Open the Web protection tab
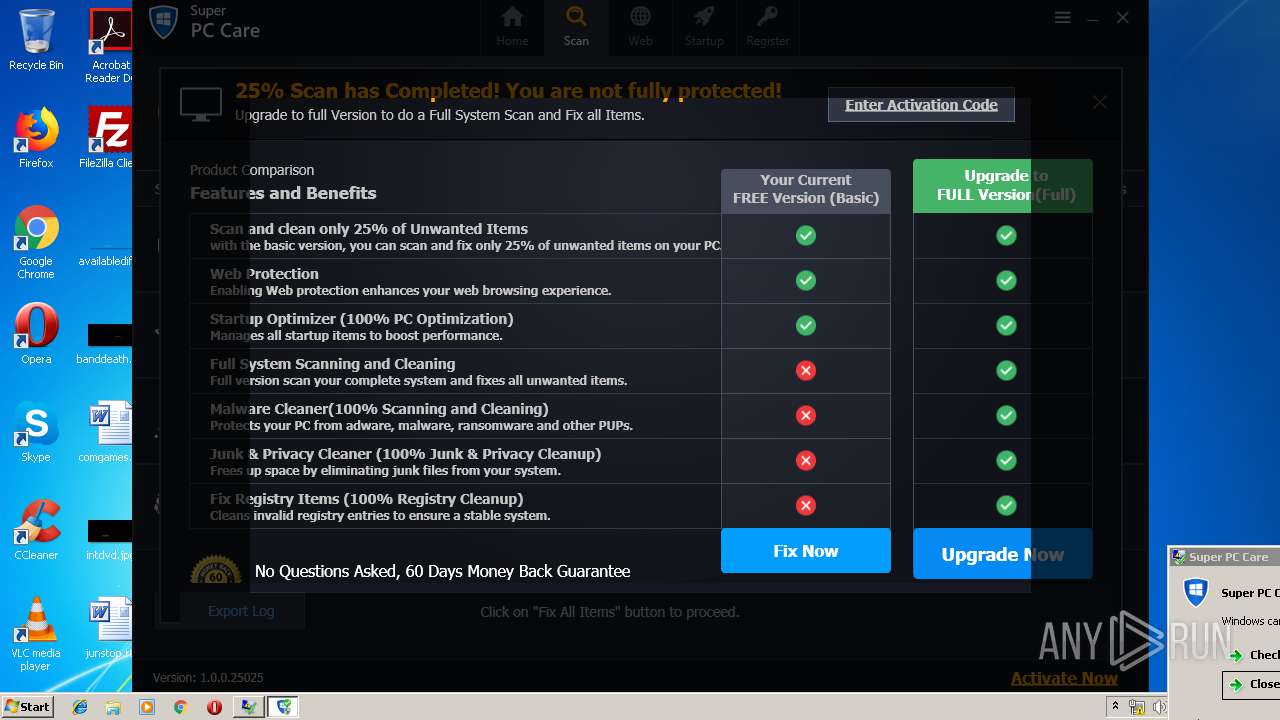Viewport: 1280px width, 720px height. [640, 27]
